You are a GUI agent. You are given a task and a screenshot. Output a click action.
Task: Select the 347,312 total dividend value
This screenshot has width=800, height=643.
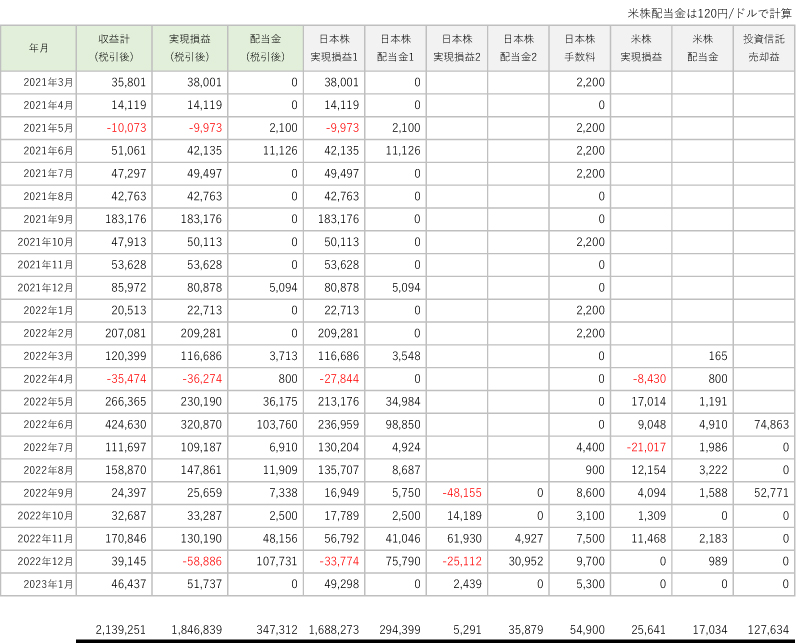pyautogui.click(x=277, y=630)
